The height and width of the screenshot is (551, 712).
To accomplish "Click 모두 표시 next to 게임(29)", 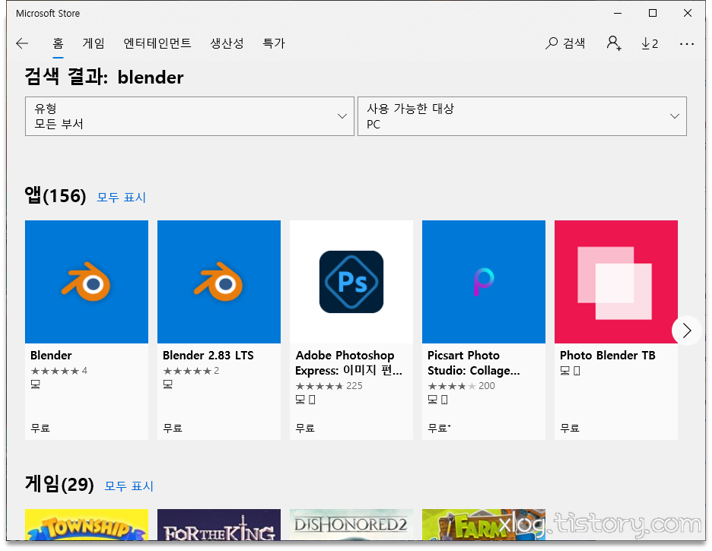I will coord(129,486).
